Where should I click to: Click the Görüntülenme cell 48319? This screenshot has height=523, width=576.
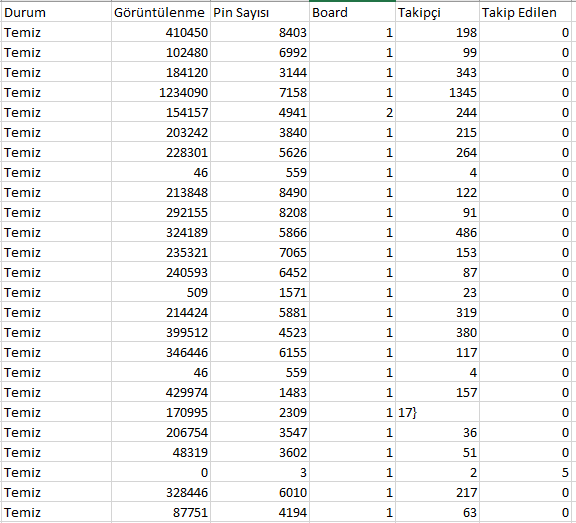(161, 452)
